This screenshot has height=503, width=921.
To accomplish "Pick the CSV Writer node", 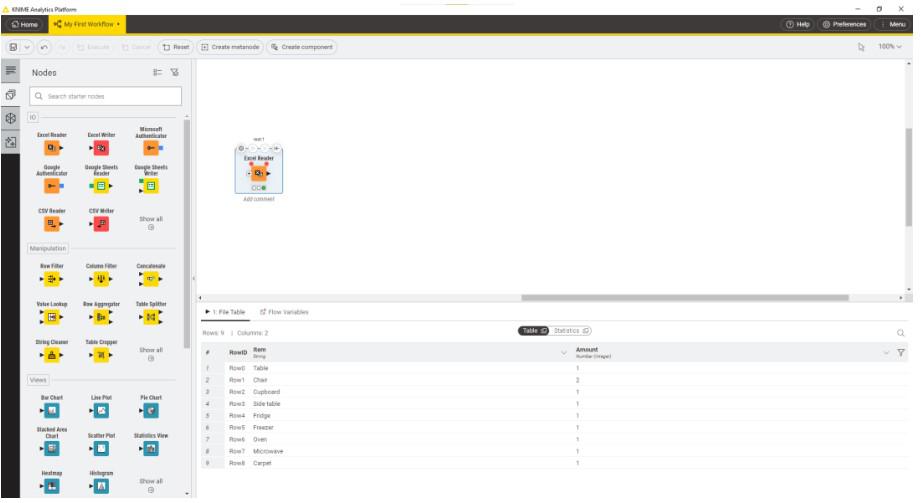I will pos(101,223).
